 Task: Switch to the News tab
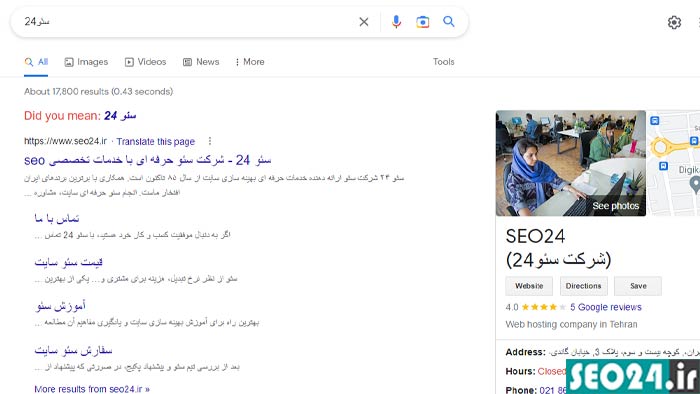tap(201, 62)
